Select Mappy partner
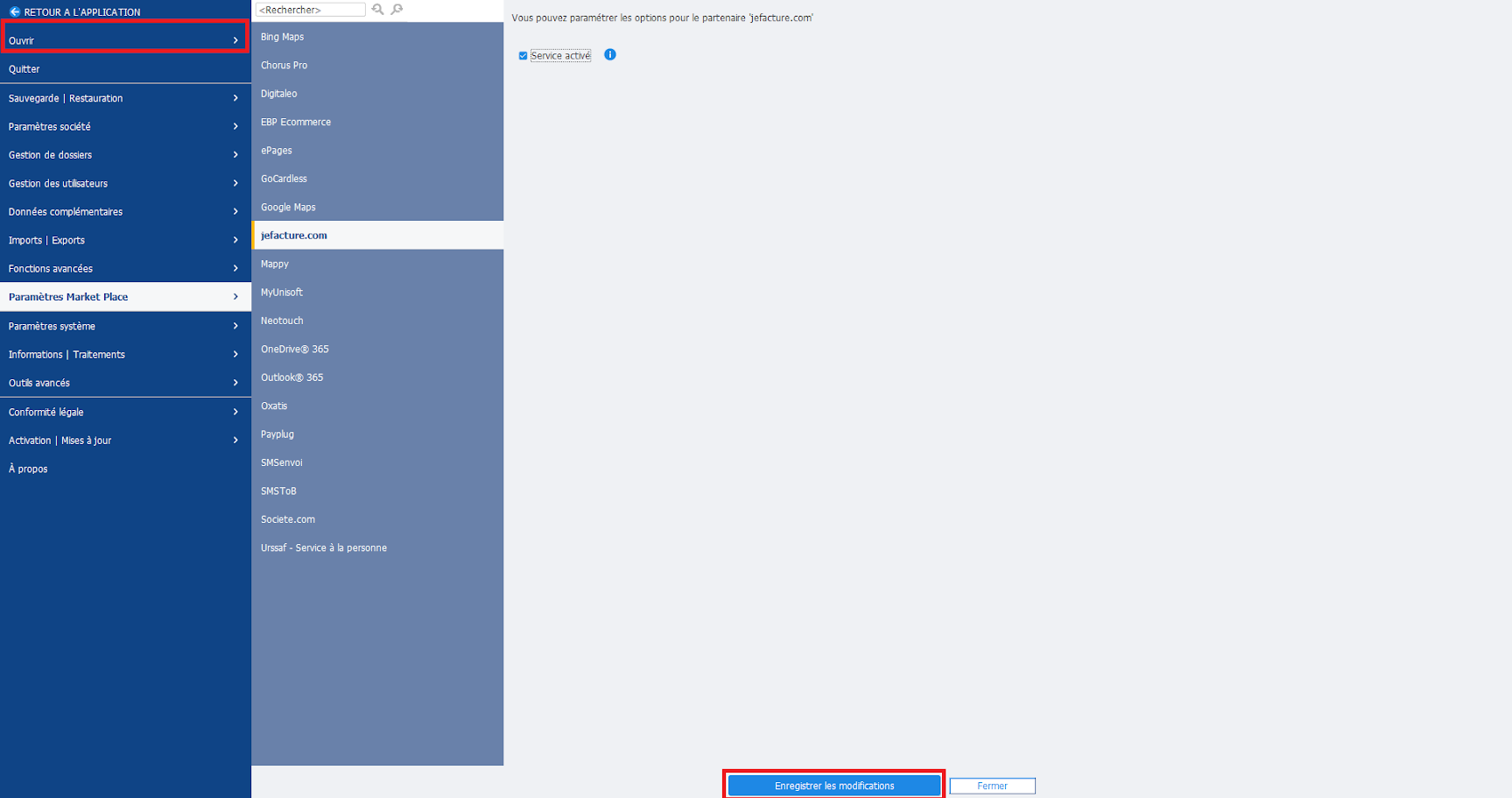The image size is (1512, 798). (377, 264)
